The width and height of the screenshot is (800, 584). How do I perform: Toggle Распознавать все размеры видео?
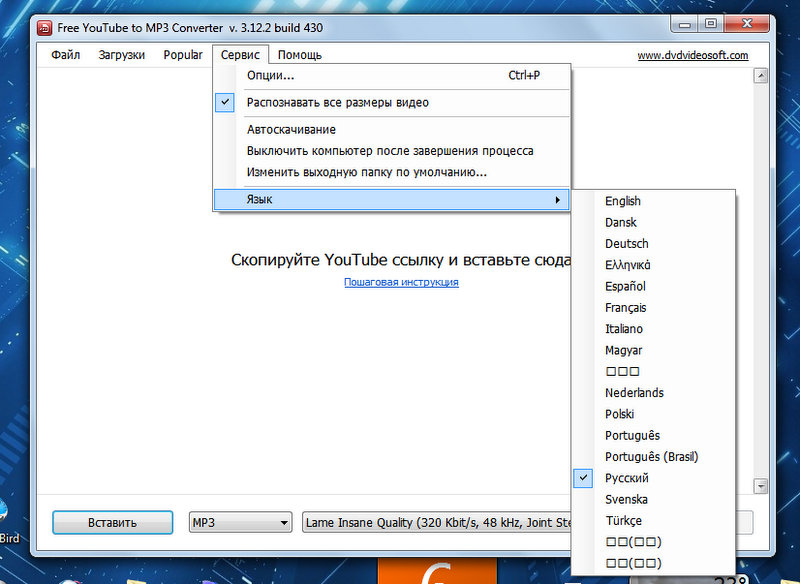[x=392, y=103]
